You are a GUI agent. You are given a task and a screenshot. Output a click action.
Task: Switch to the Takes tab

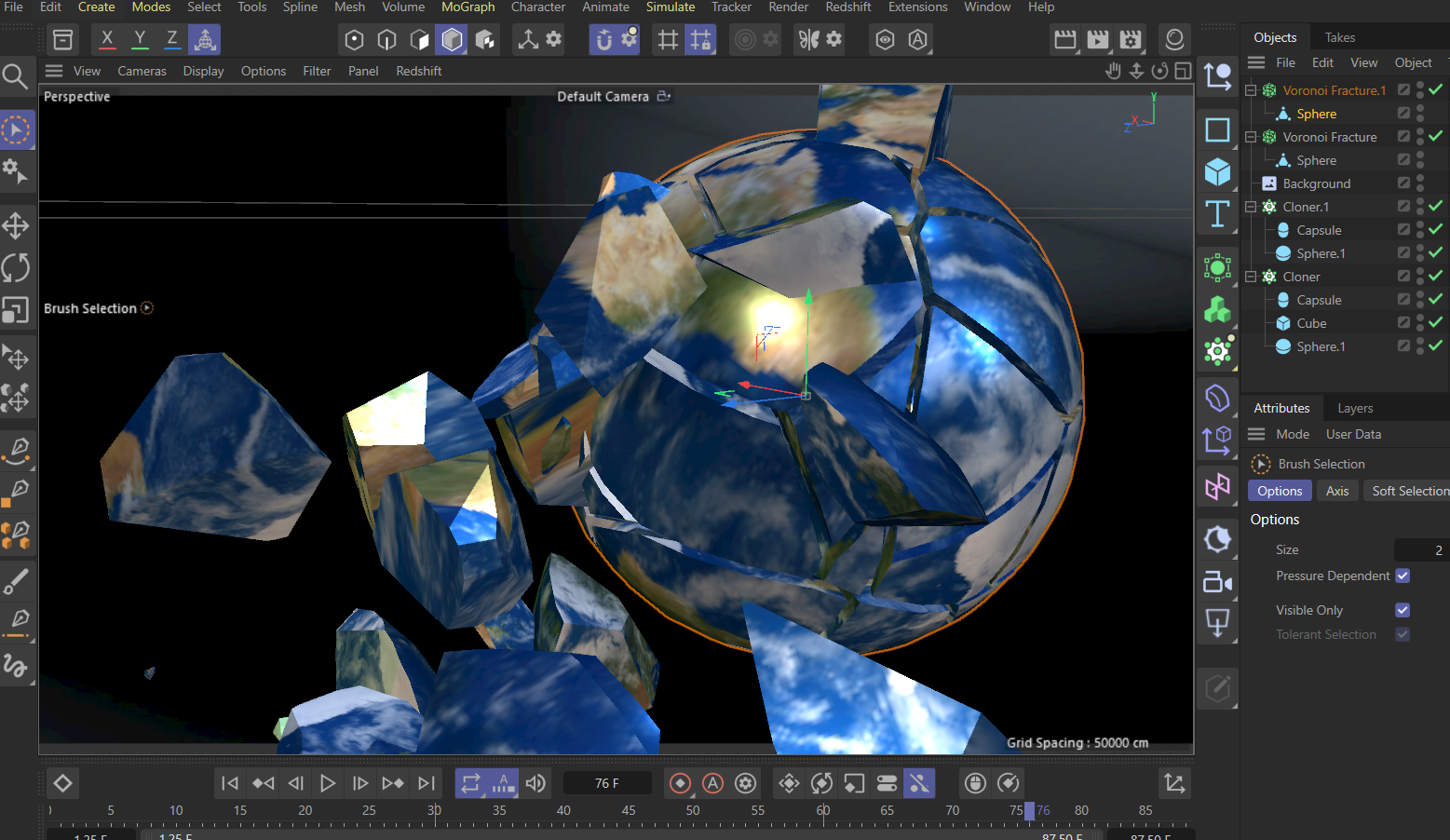[1339, 36]
